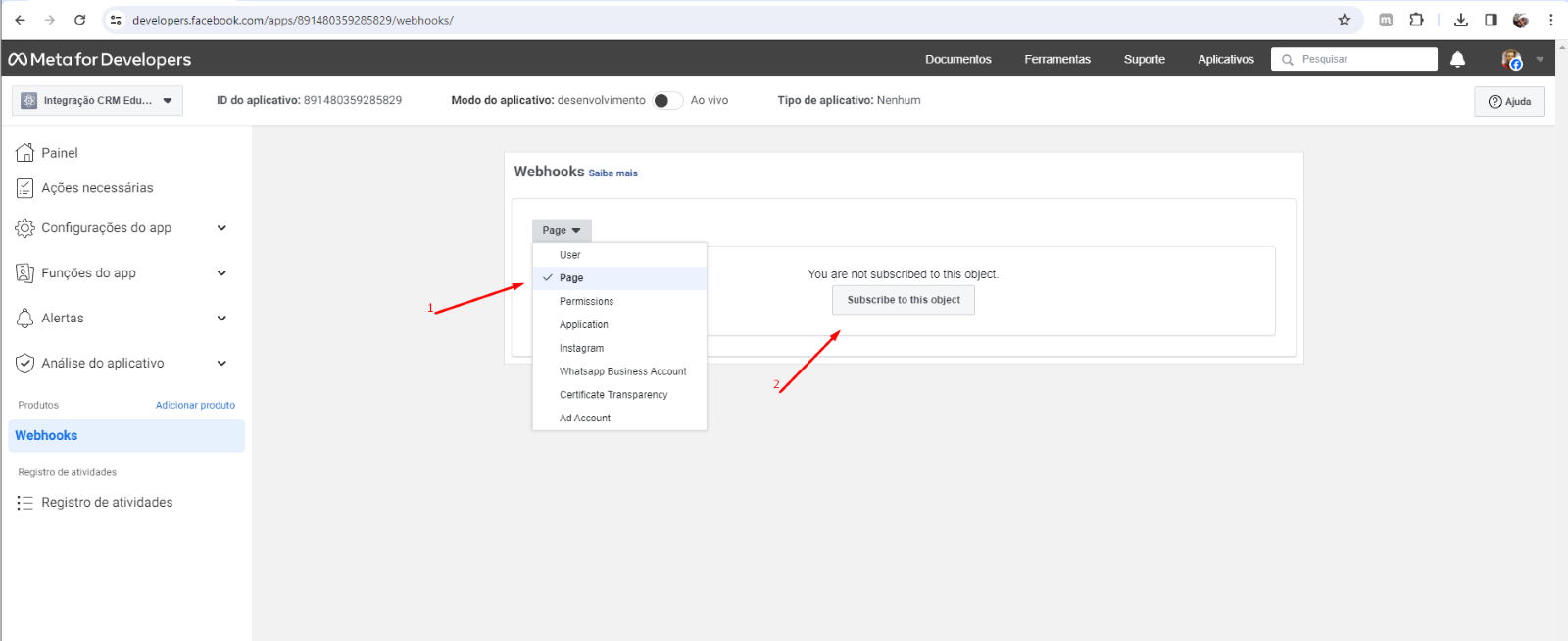Reload the page with refresh icon
The image size is (1568, 641).
click(80, 20)
